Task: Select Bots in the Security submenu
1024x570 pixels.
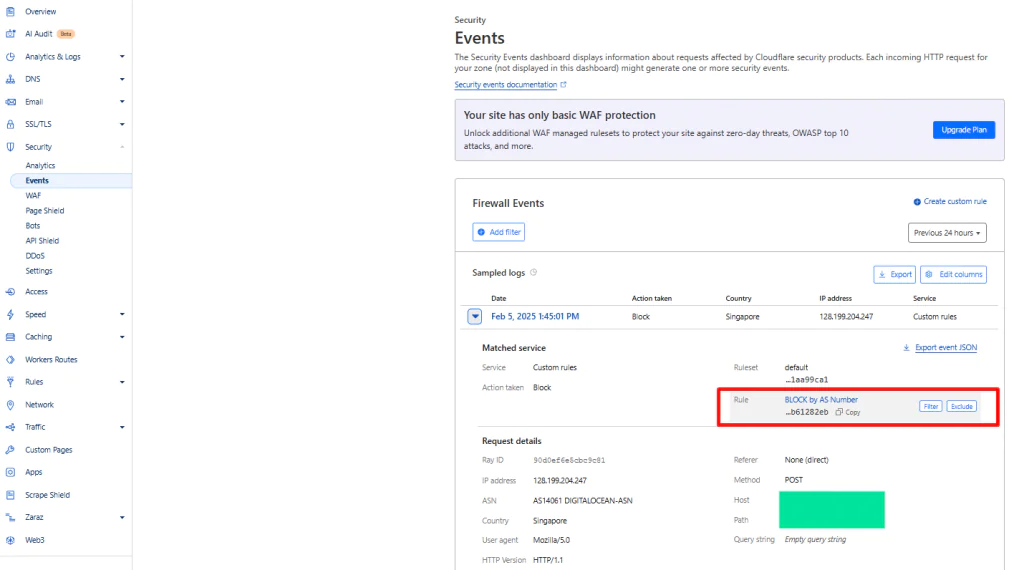Action: (x=33, y=225)
